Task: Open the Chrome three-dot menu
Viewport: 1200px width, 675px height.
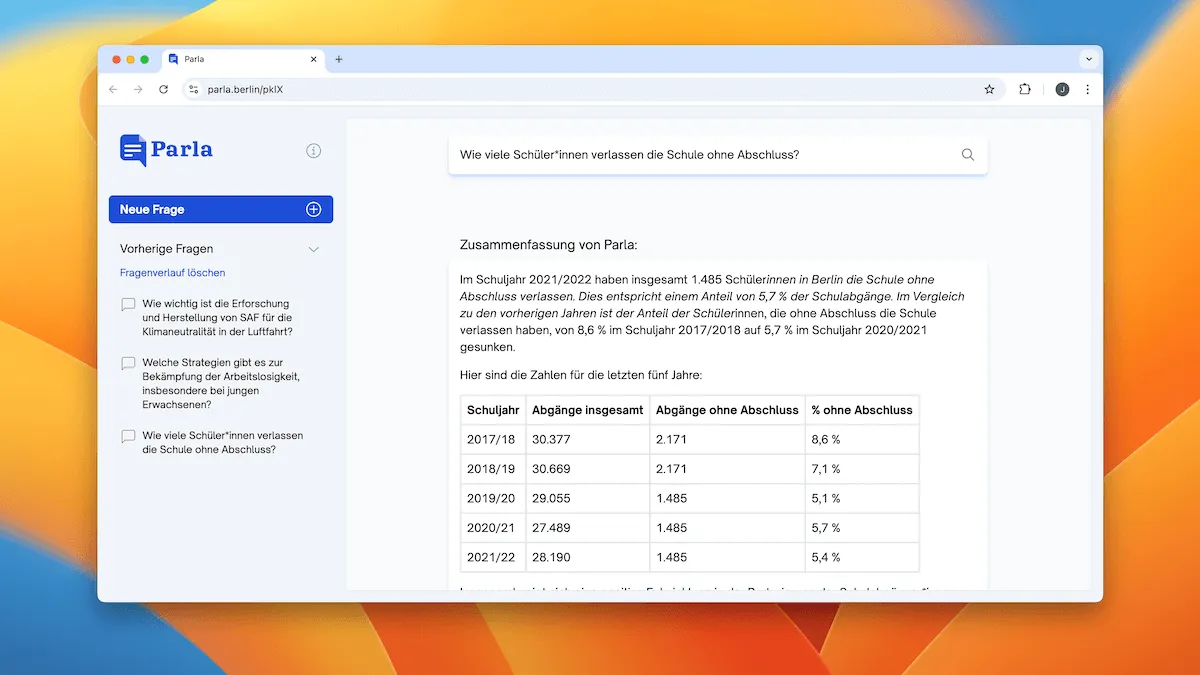Action: pyautogui.click(x=1087, y=89)
